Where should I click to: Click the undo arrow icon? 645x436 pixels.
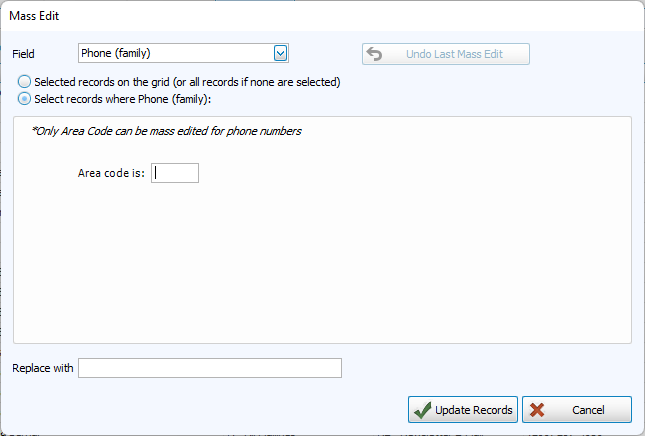[375, 54]
